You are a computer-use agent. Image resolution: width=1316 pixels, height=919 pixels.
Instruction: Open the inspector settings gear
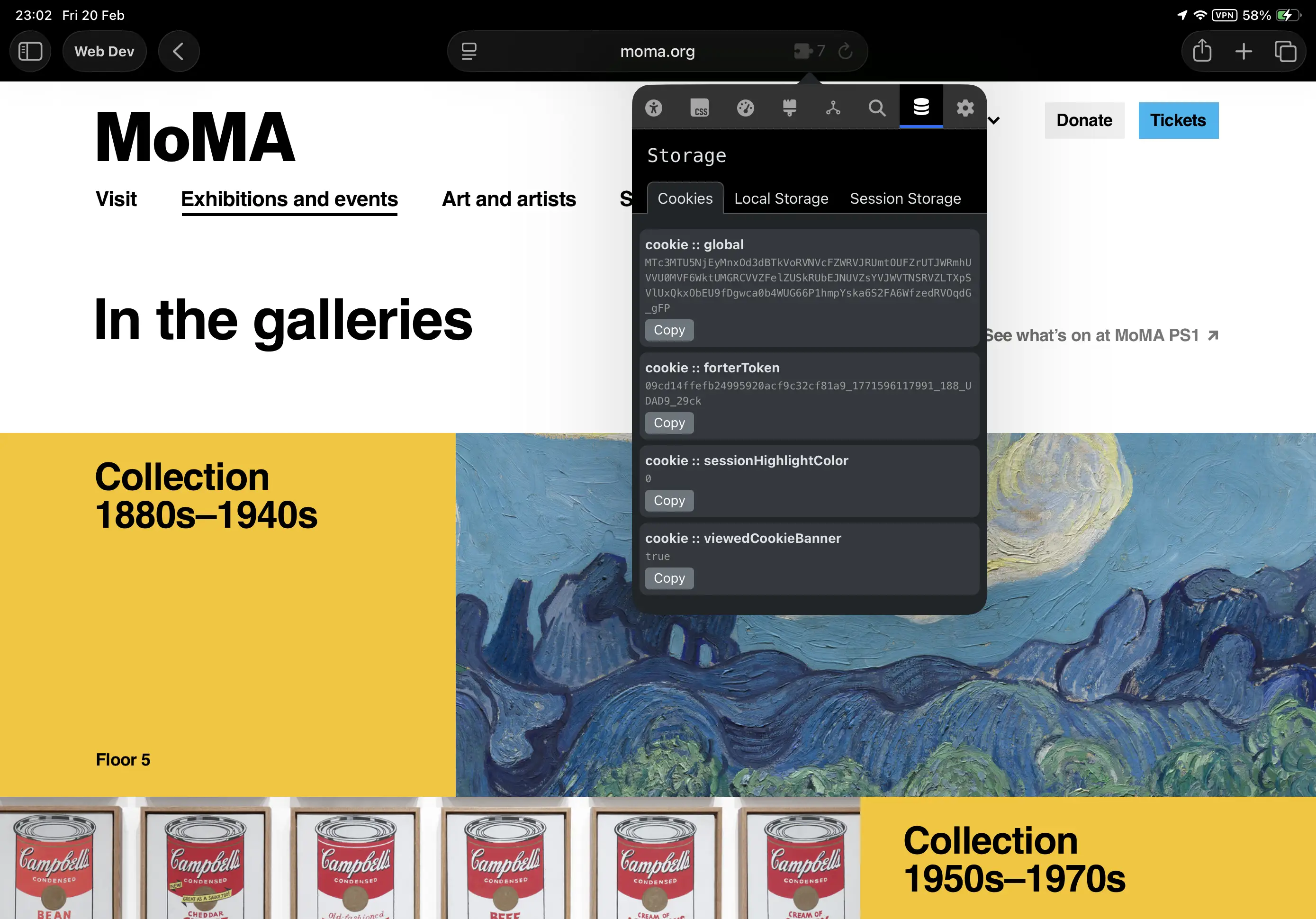[964, 108]
